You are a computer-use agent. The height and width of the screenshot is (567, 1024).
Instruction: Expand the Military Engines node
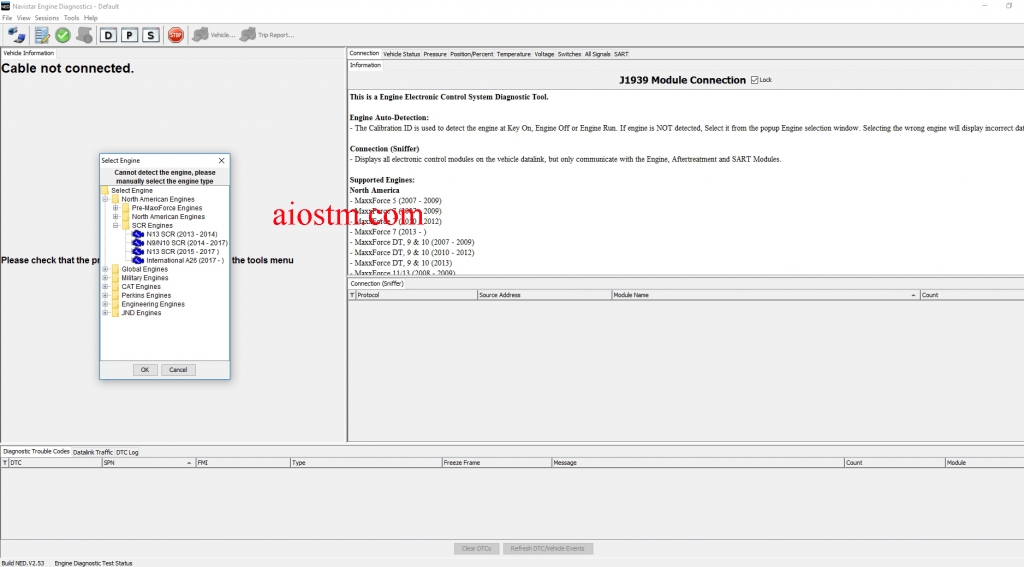(105, 278)
